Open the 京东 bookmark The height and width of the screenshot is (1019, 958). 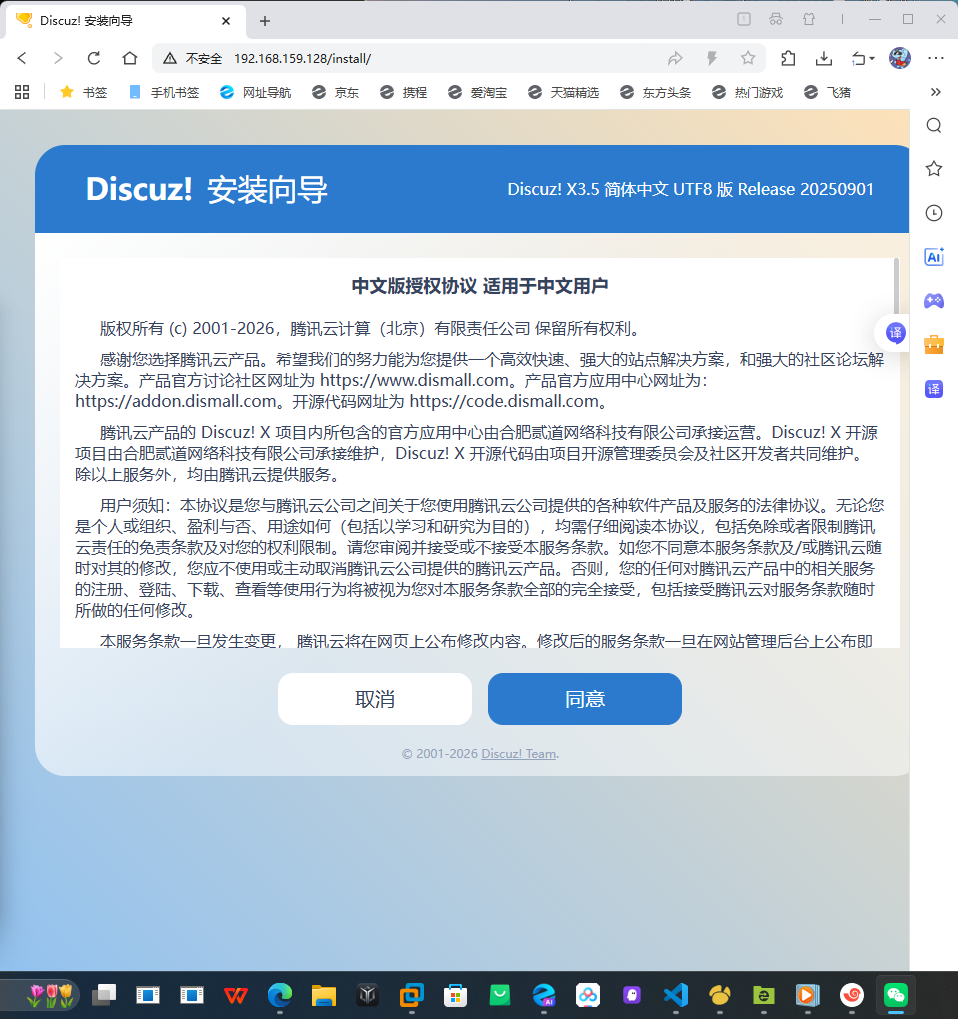click(335, 92)
